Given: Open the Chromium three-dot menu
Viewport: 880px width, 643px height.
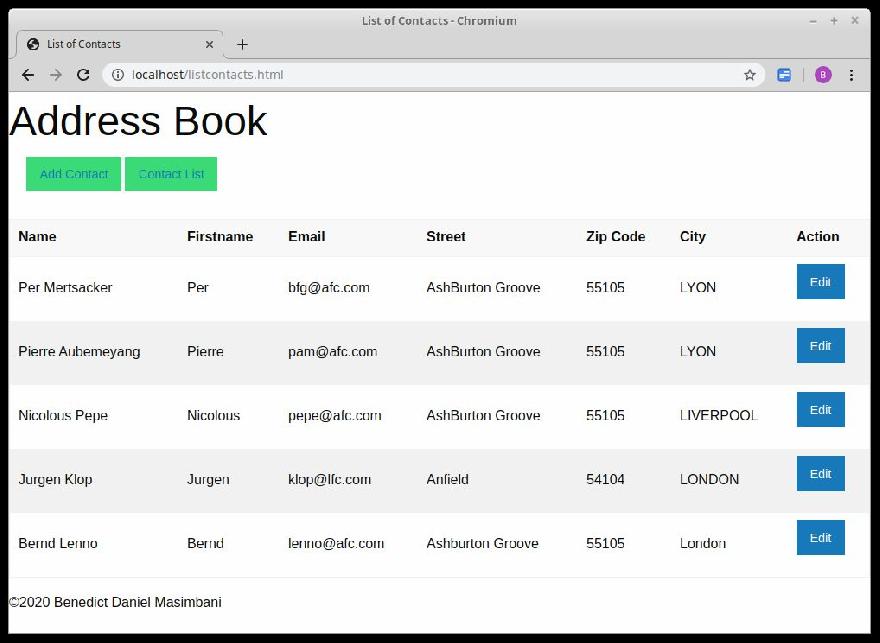Looking at the screenshot, I should [851, 75].
